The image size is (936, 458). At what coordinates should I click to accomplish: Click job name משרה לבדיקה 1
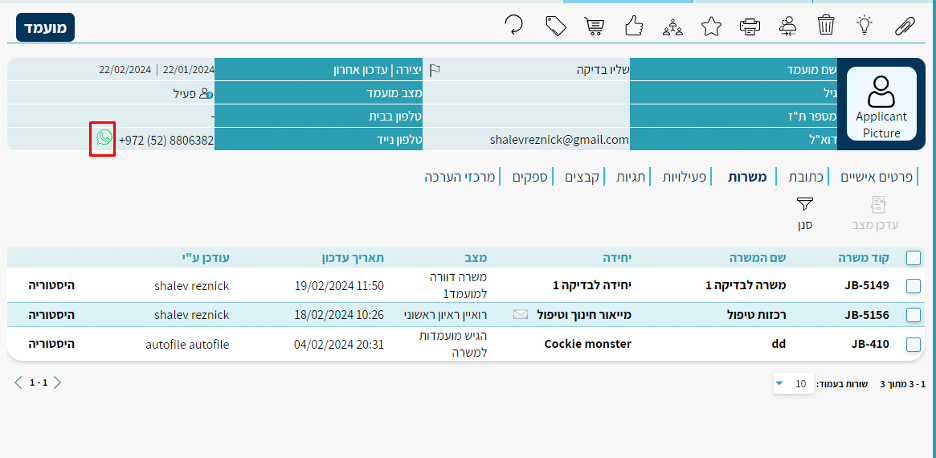click(746, 285)
